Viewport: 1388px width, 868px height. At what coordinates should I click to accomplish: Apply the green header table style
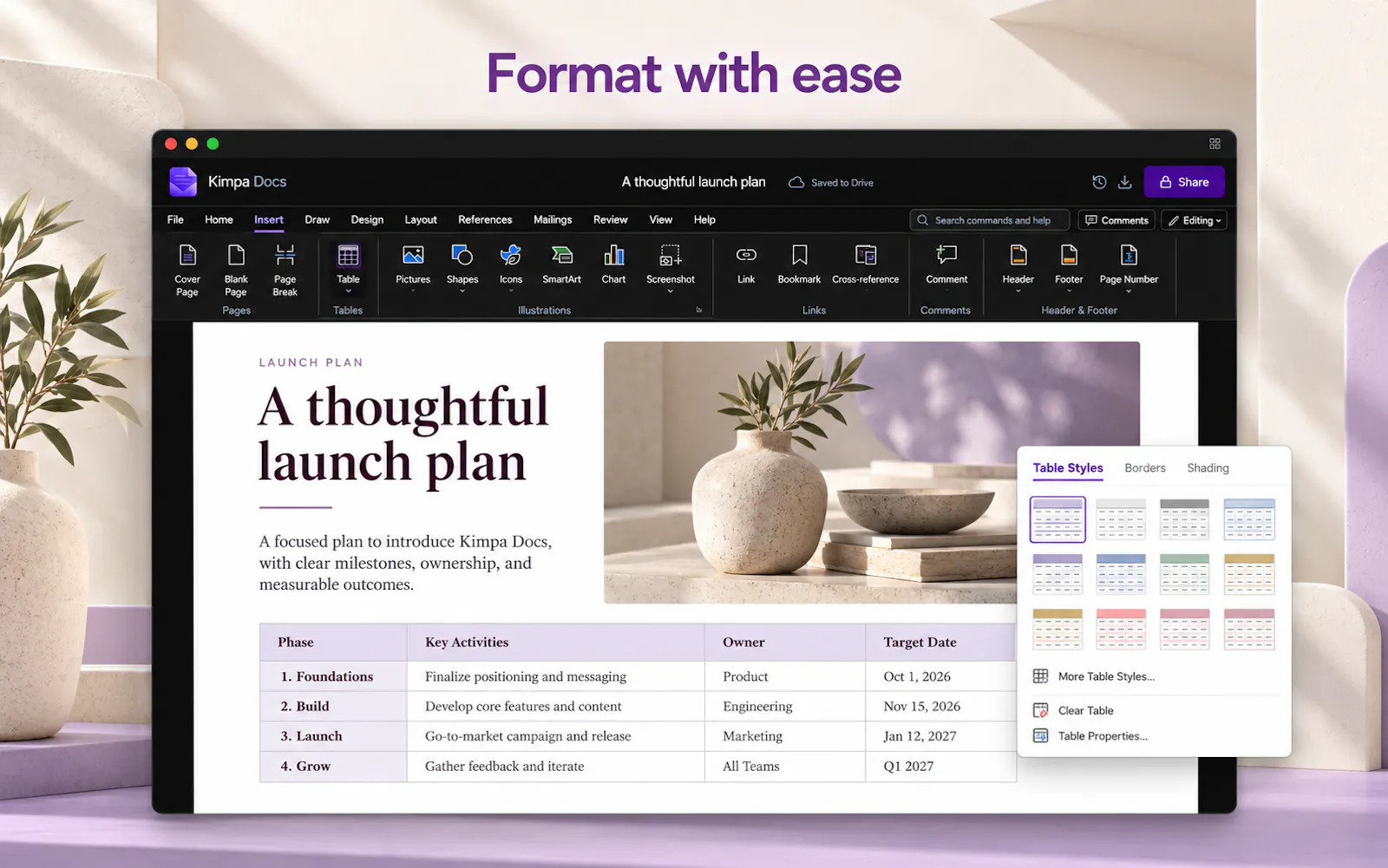click(1184, 574)
